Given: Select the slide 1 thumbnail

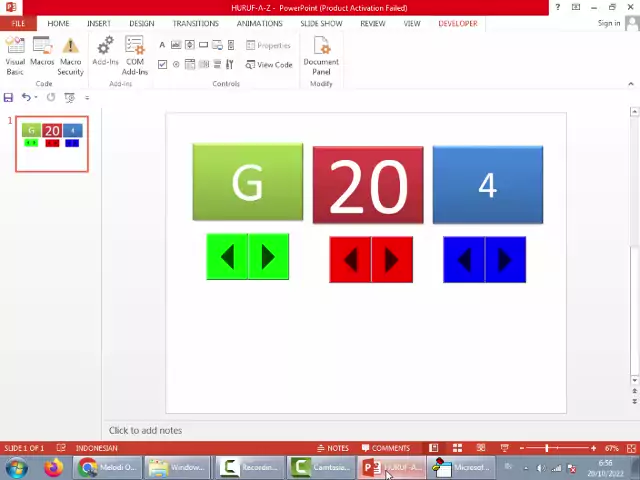Looking at the screenshot, I should click(52, 145).
